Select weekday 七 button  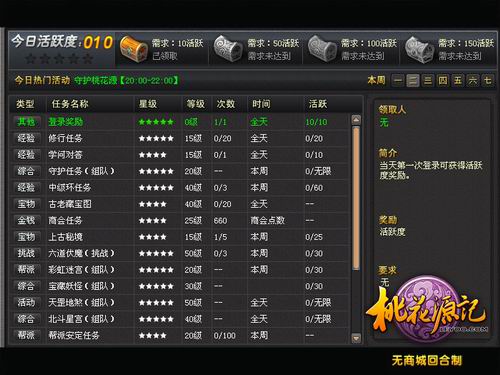coord(488,80)
